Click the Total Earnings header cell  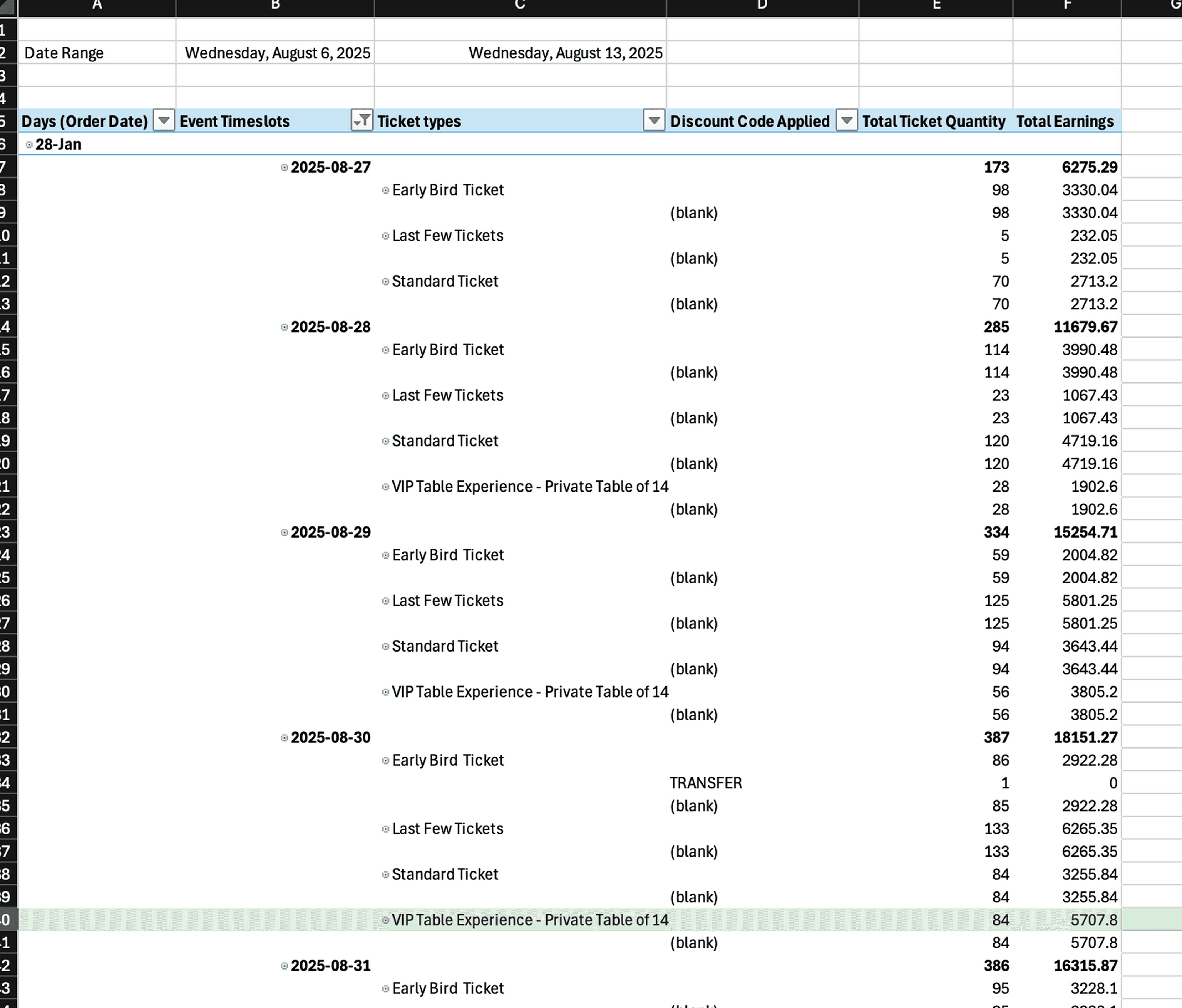[1065, 122]
